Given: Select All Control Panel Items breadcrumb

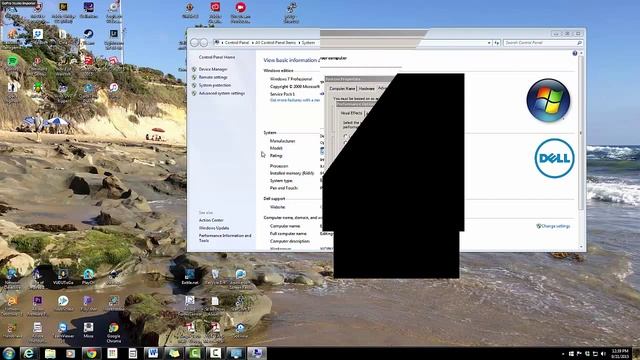Looking at the screenshot, I should (276, 43).
